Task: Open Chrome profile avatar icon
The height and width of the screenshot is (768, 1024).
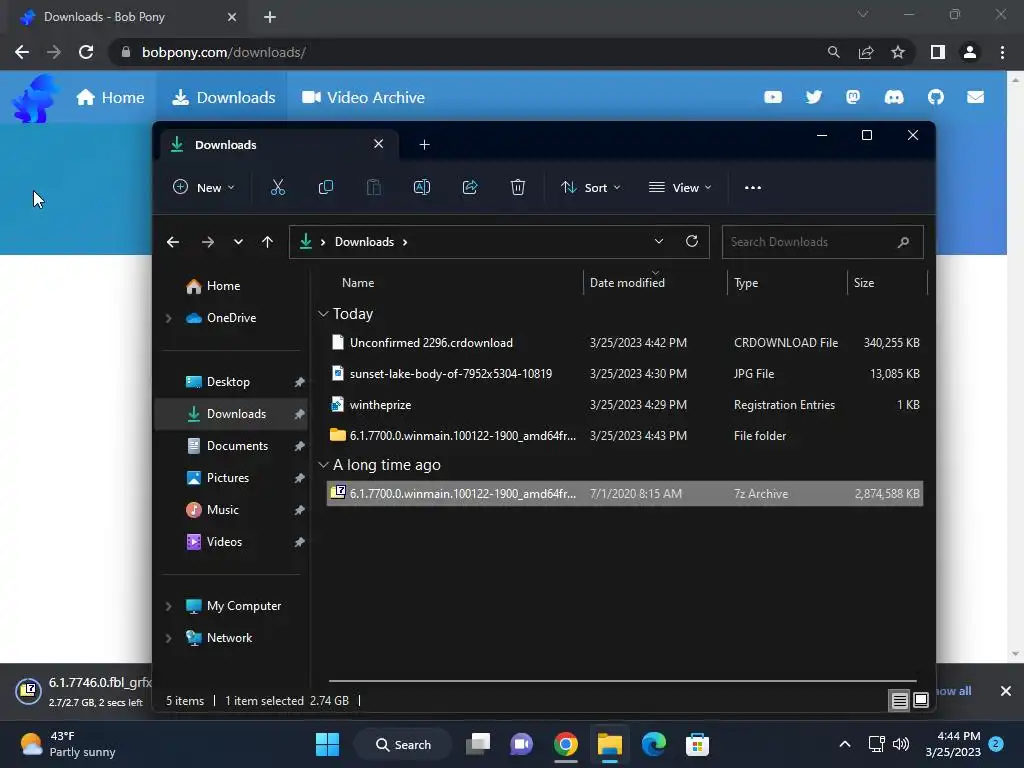Action: coord(970,52)
